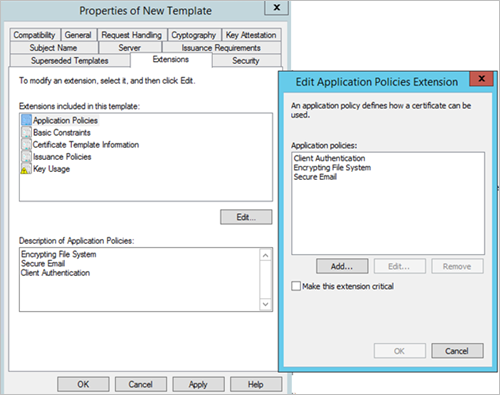Open the Superseded Templates tab
This screenshot has width=500, height=395.
click(x=70, y=61)
